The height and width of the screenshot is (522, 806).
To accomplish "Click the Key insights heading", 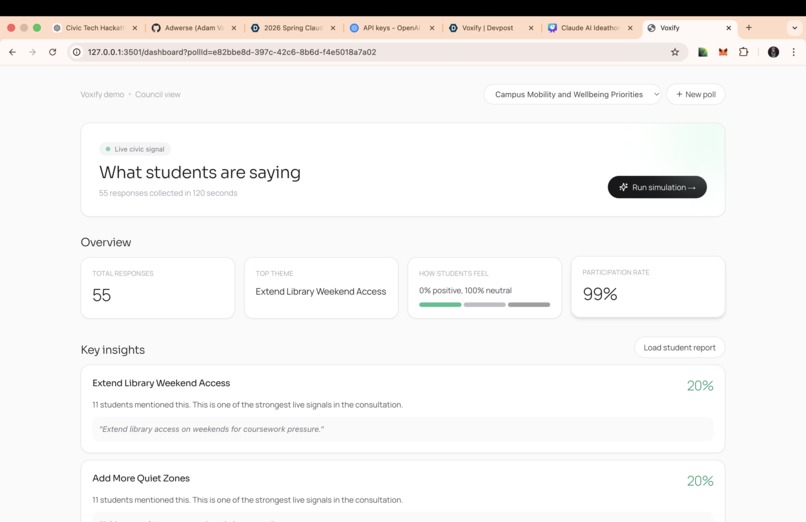I will (x=113, y=350).
